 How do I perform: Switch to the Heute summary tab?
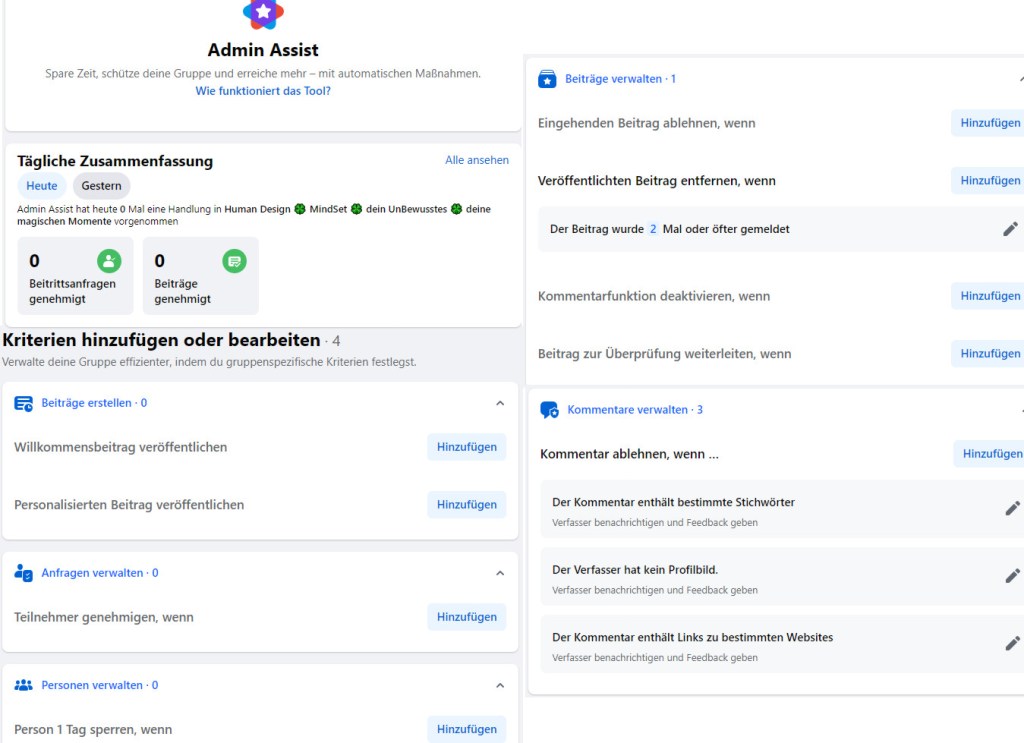click(42, 186)
